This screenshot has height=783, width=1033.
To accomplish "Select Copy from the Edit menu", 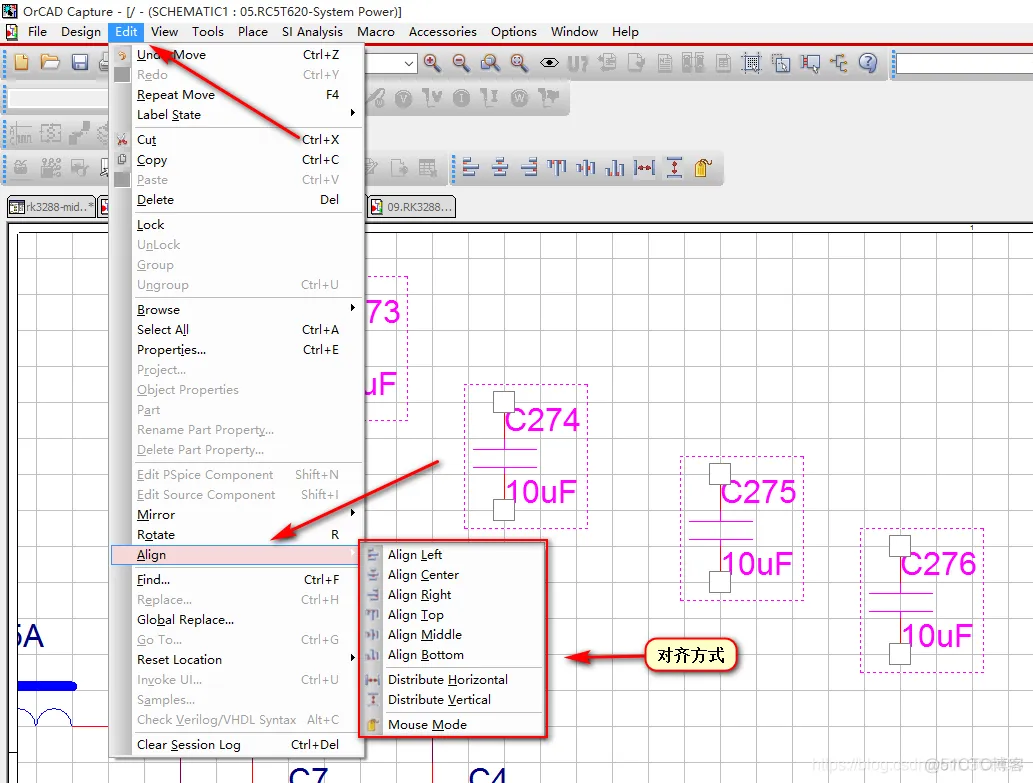I will (237, 160).
